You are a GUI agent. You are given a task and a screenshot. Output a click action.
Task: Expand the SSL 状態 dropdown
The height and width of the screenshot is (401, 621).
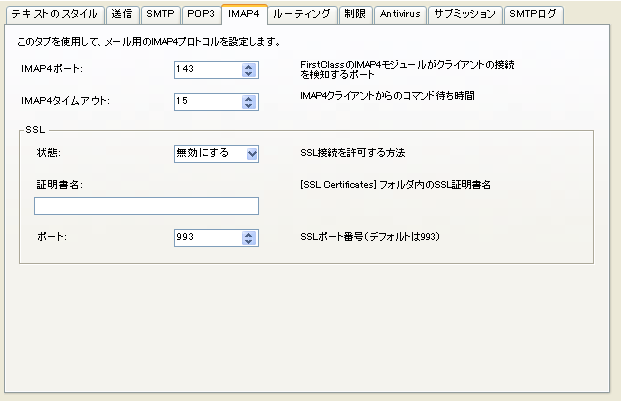point(251,153)
